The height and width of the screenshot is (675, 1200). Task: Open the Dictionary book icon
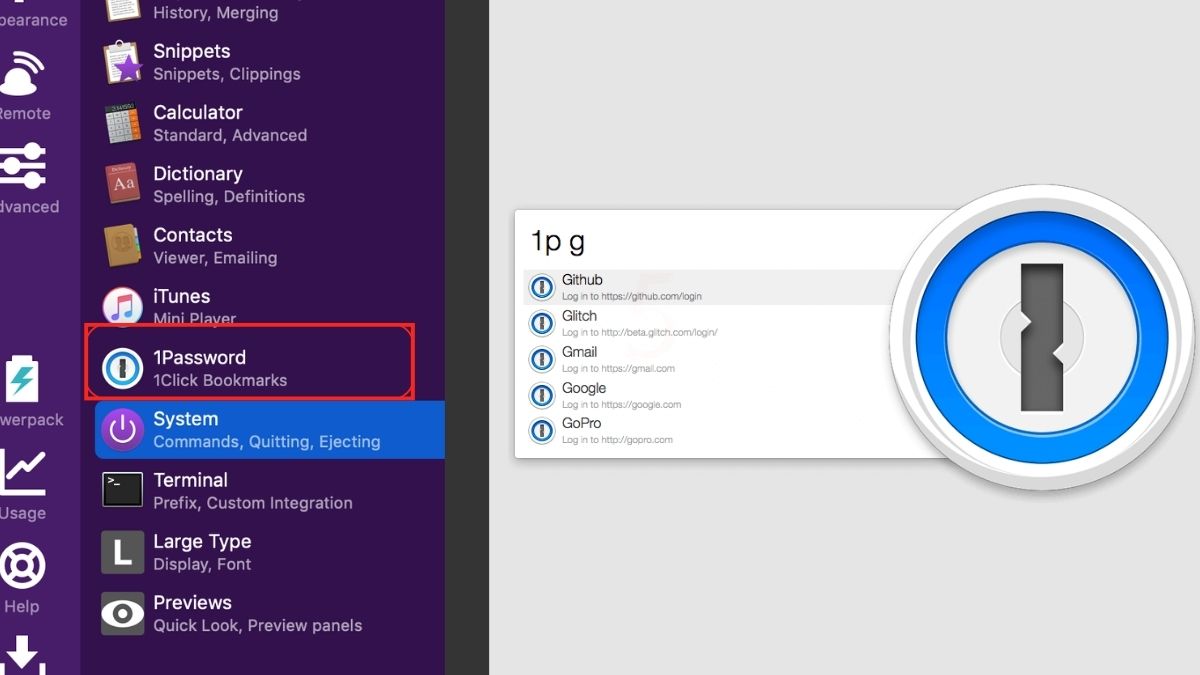[x=123, y=184]
